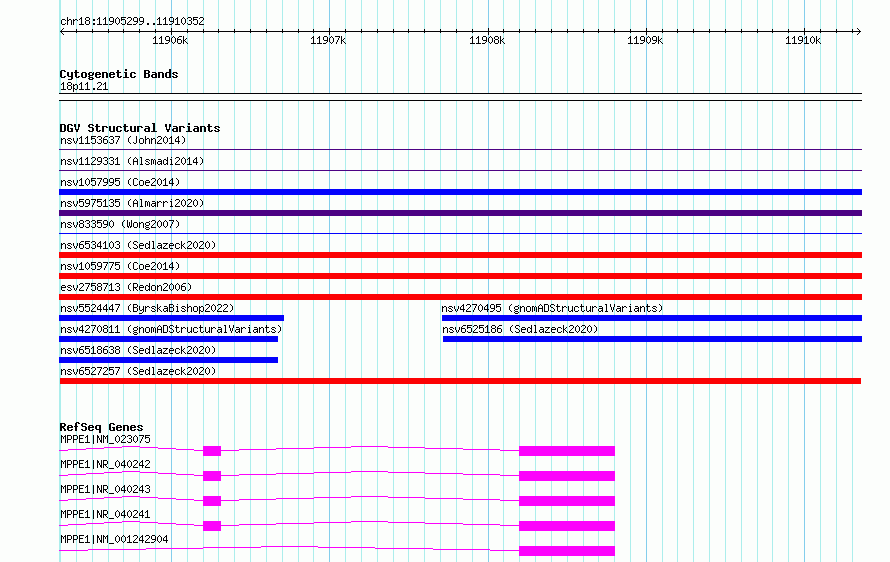
Task: Click the large exon of MPPE1|NM_001242904
Action: (x=567, y=551)
